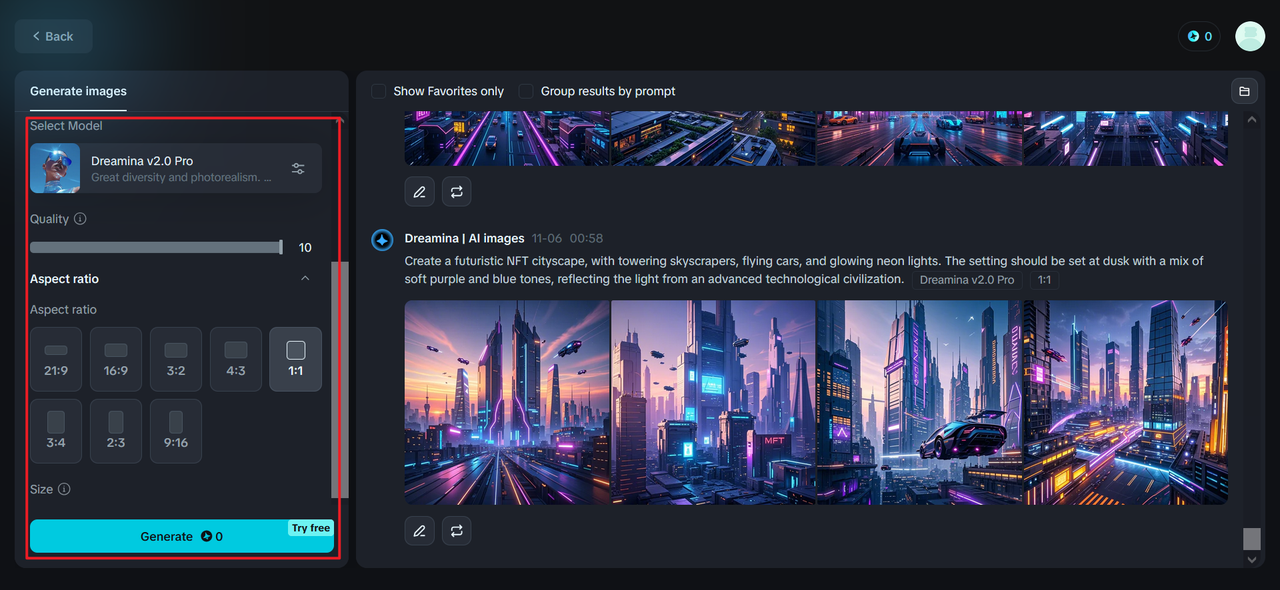Select the 16:9 aspect ratio
This screenshot has width=1280, height=590.
116,359
